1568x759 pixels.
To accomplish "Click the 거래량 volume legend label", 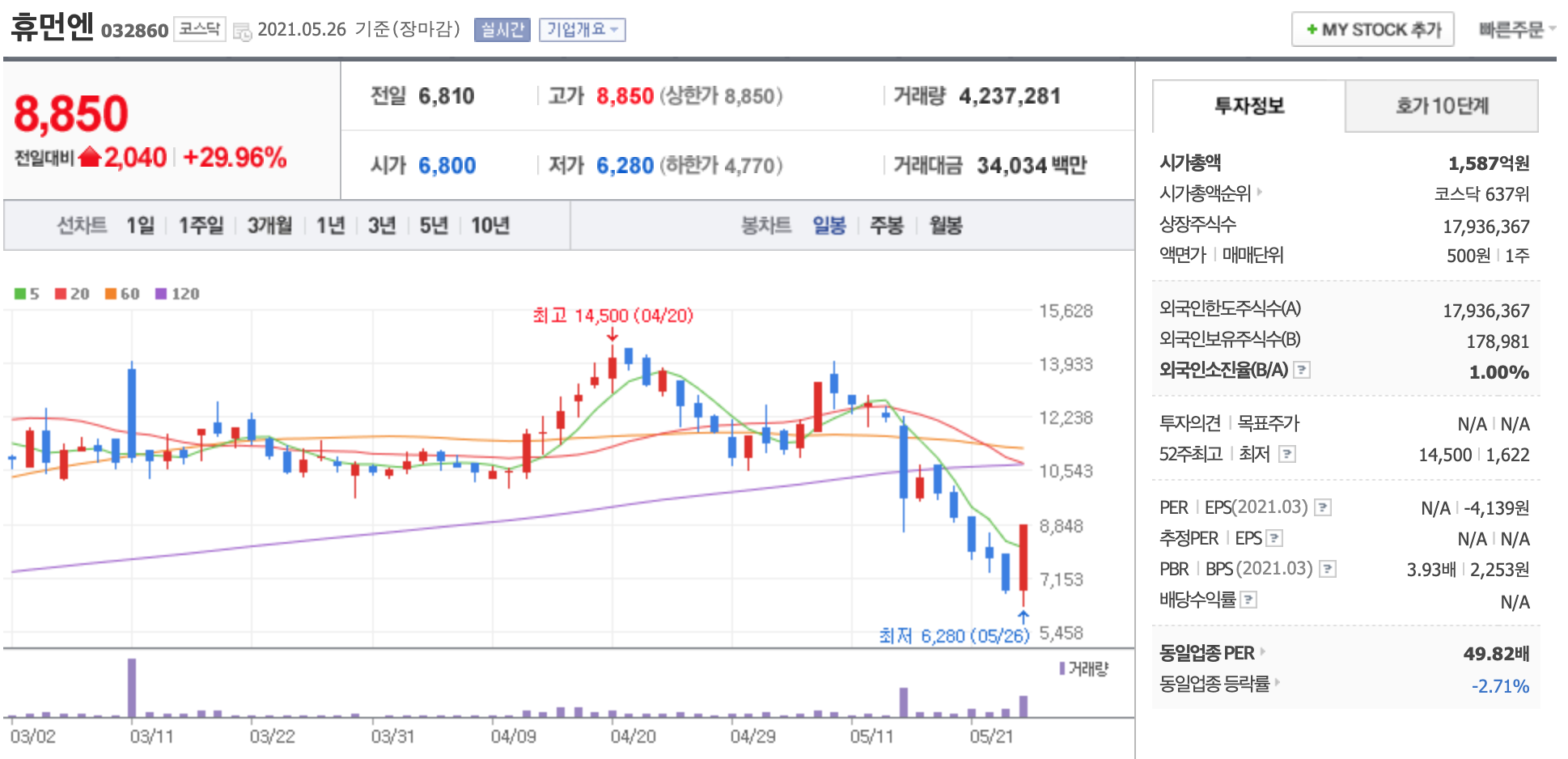I will [1084, 668].
